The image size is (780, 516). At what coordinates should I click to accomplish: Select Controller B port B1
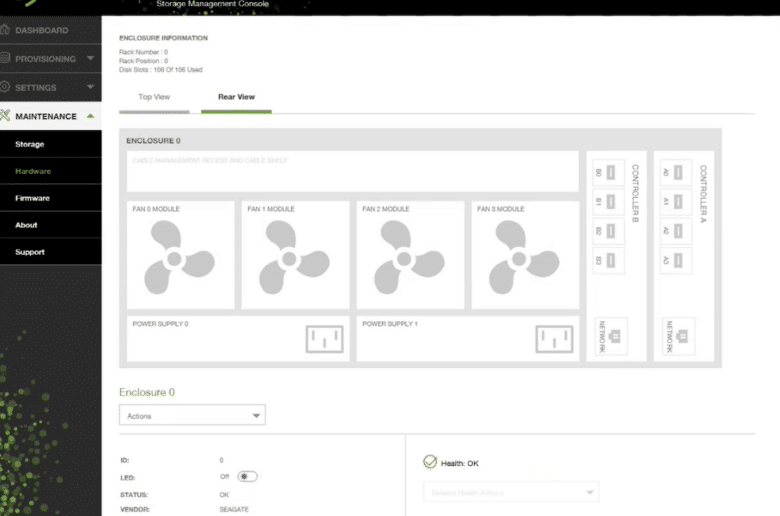(x=608, y=202)
